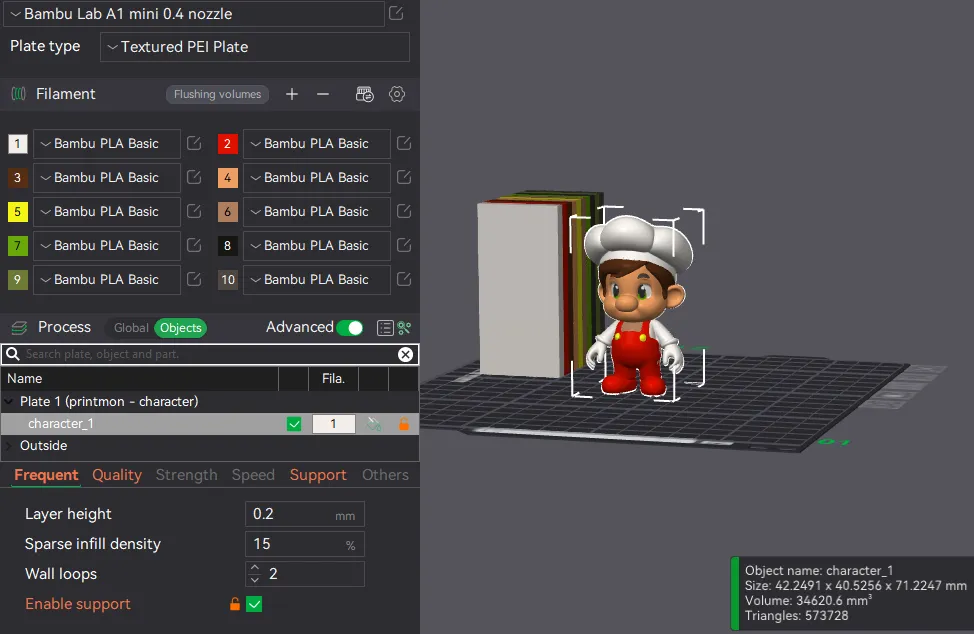Viewport: 974px width, 634px height.
Task: Click the search magnifier icon
Action: pos(12,354)
